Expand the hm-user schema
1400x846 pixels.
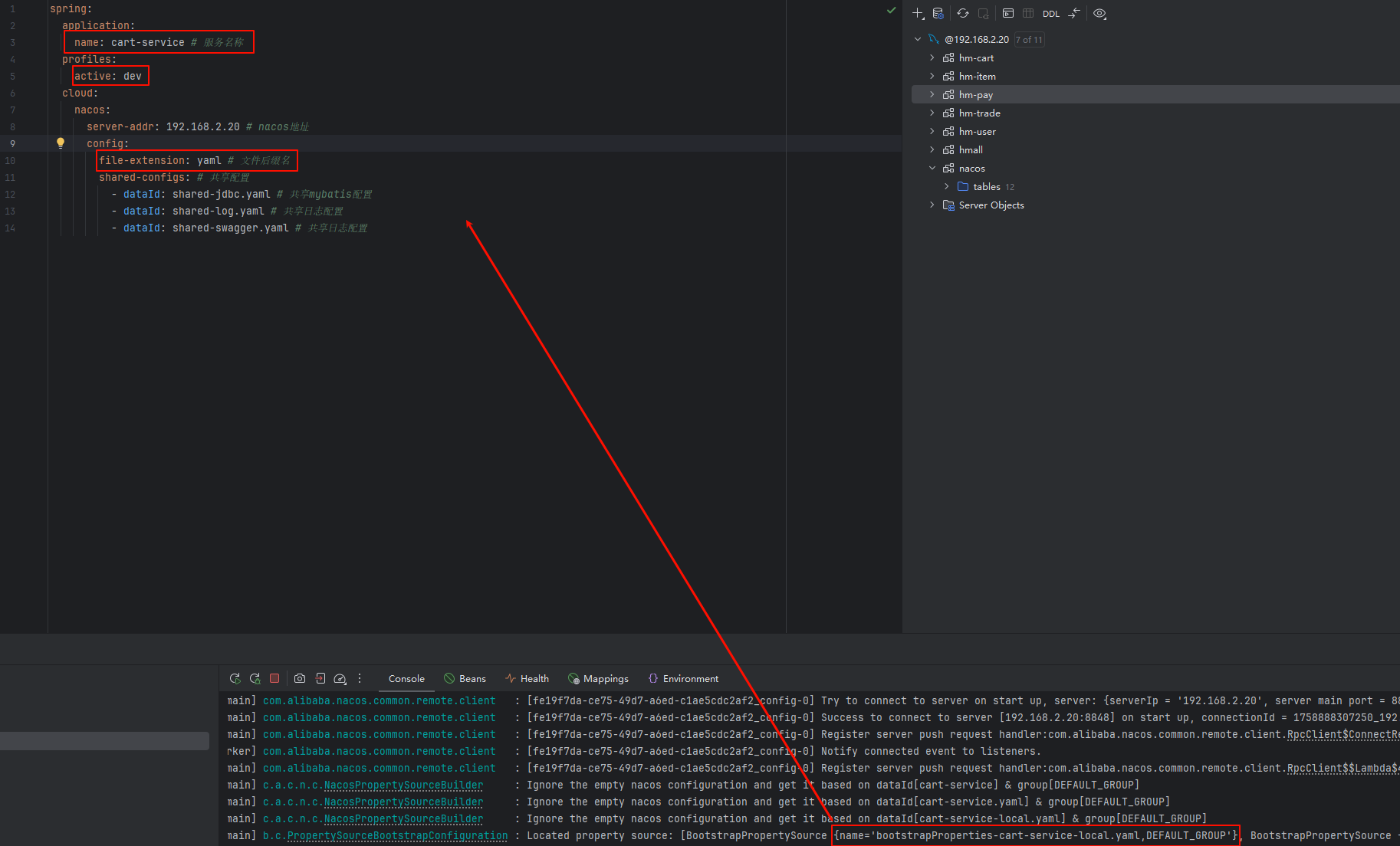932,131
